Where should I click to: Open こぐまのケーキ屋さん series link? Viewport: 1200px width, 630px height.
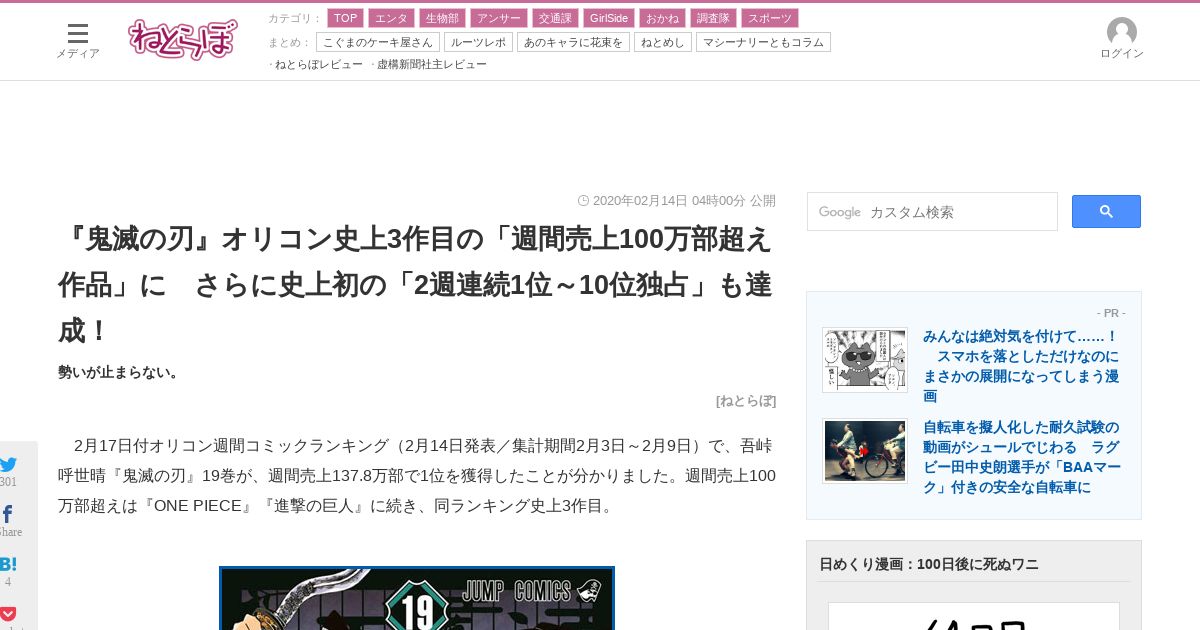pyautogui.click(x=378, y=42)
